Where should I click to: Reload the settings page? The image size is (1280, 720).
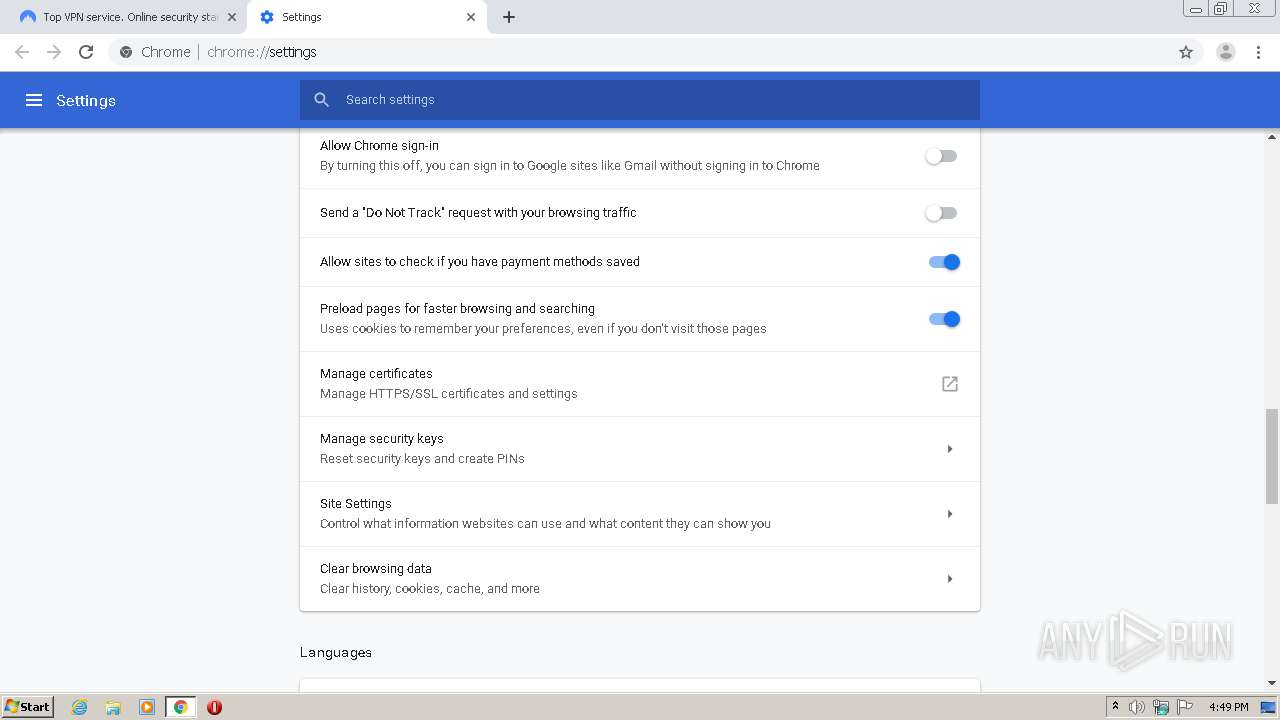(86, 52)
